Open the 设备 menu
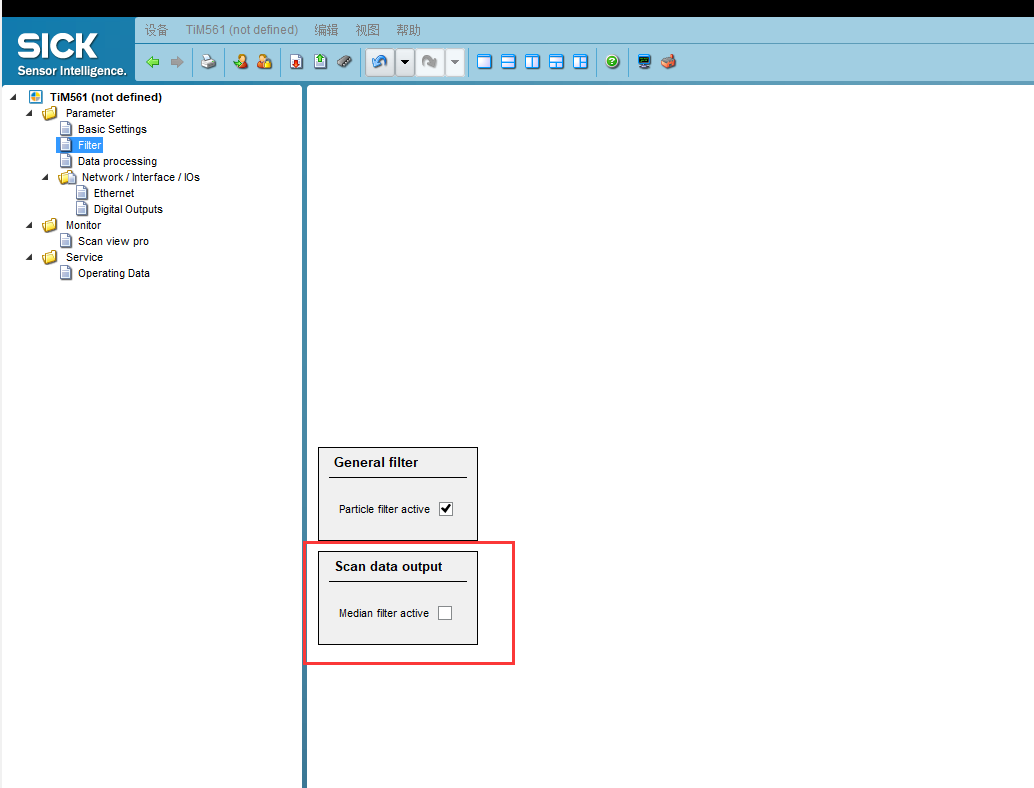The image size is (1034, 788). click(156, 29)
